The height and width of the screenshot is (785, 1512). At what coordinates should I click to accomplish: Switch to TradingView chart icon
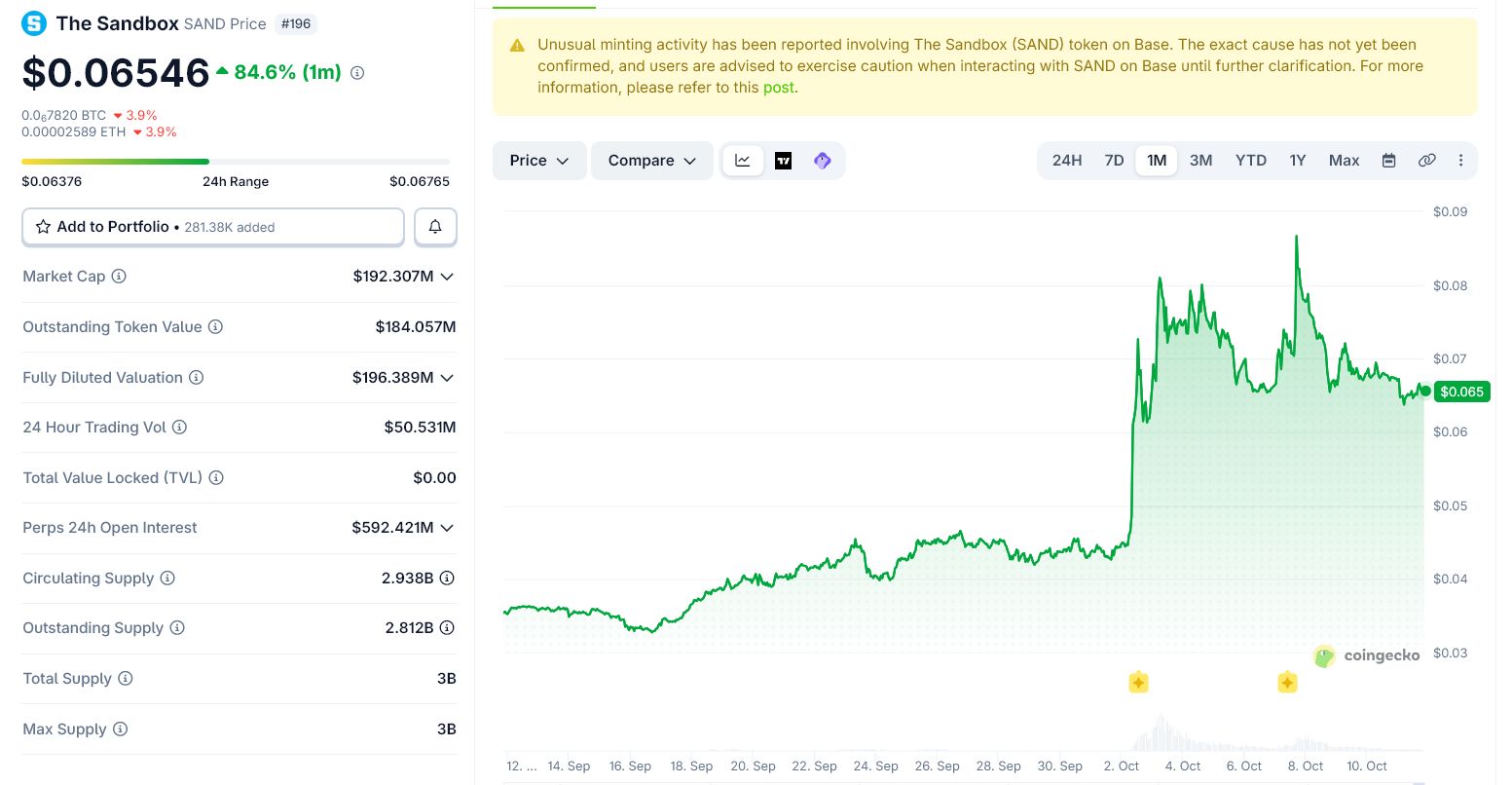point(783,161)
